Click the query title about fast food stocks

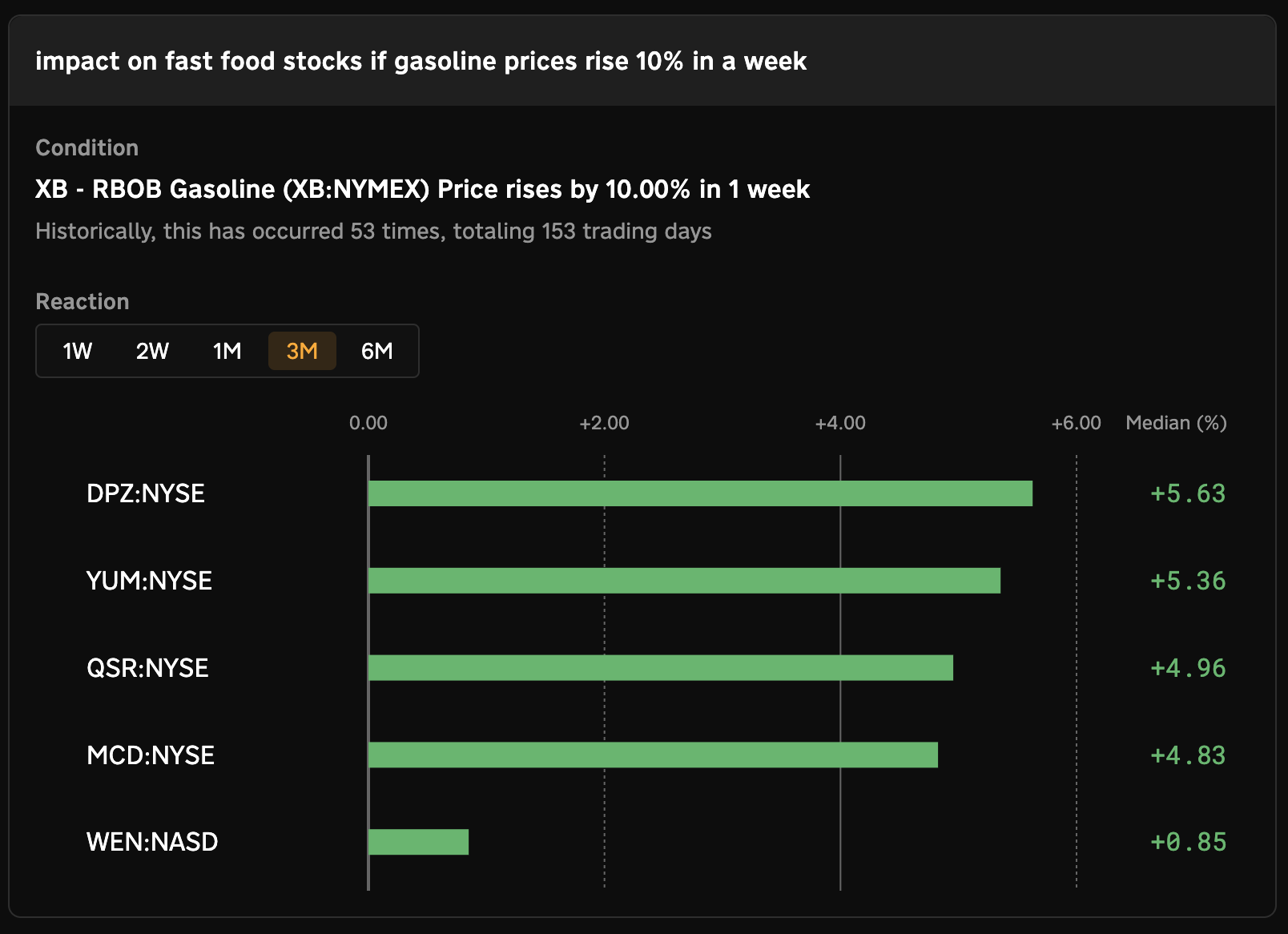point(421,61)
